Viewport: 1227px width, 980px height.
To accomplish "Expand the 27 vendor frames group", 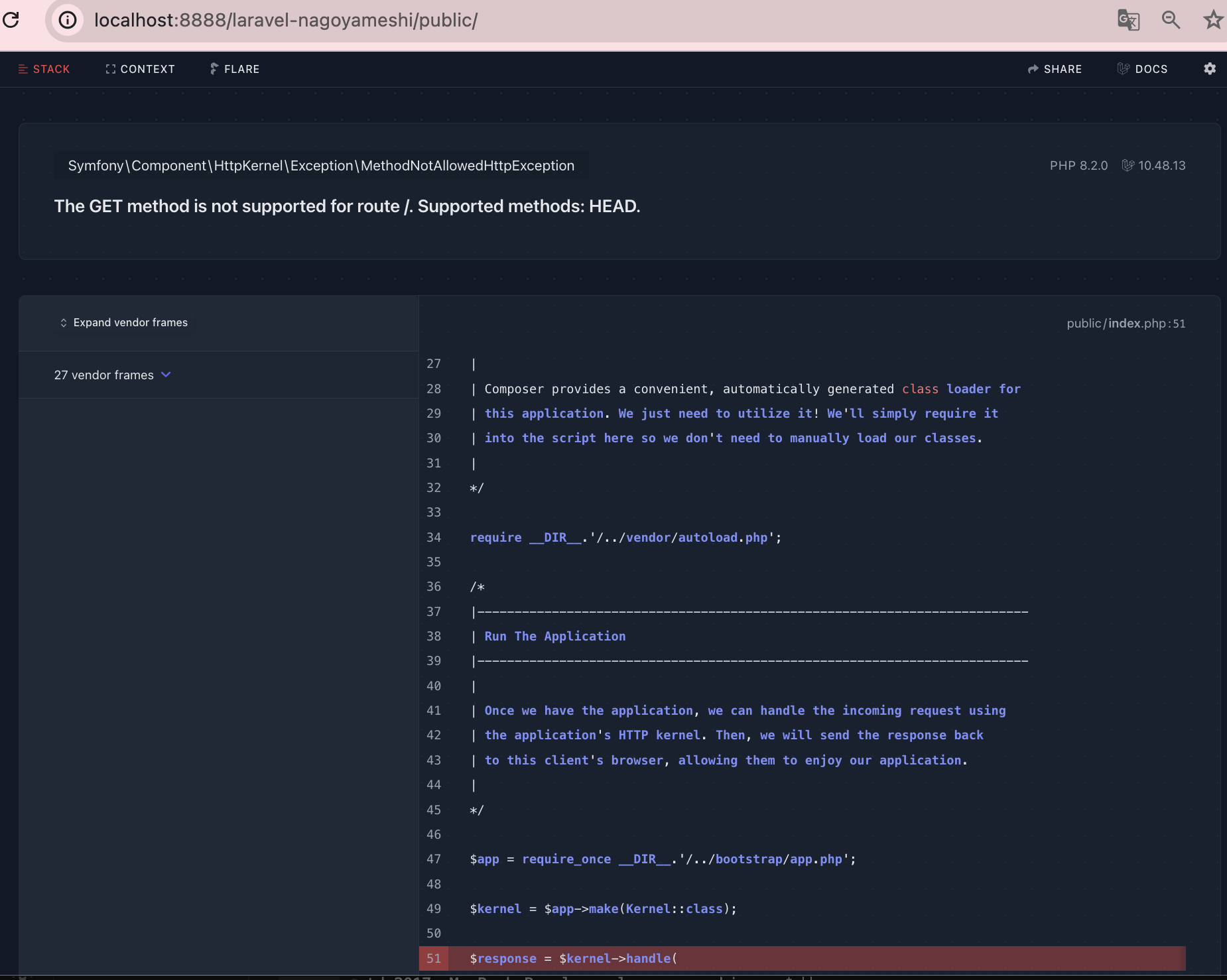I will tap(113, 375).
